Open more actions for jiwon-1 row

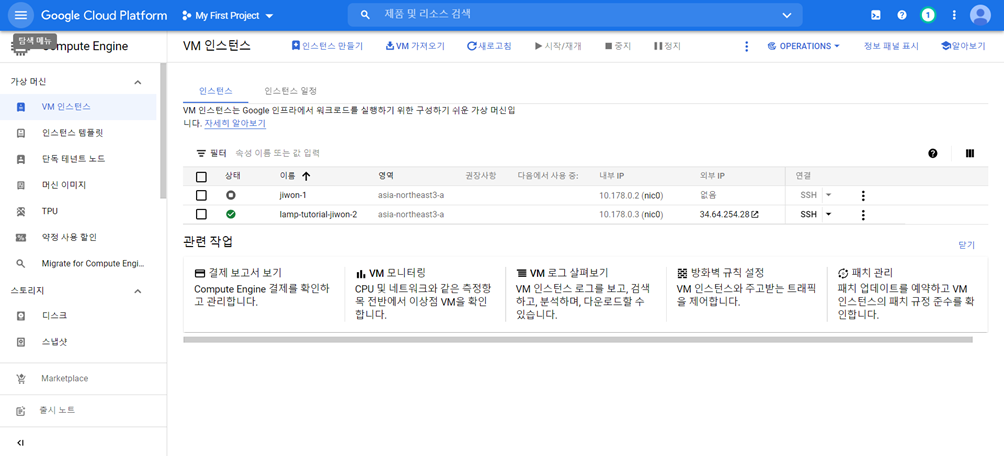[x=862, y=195]
